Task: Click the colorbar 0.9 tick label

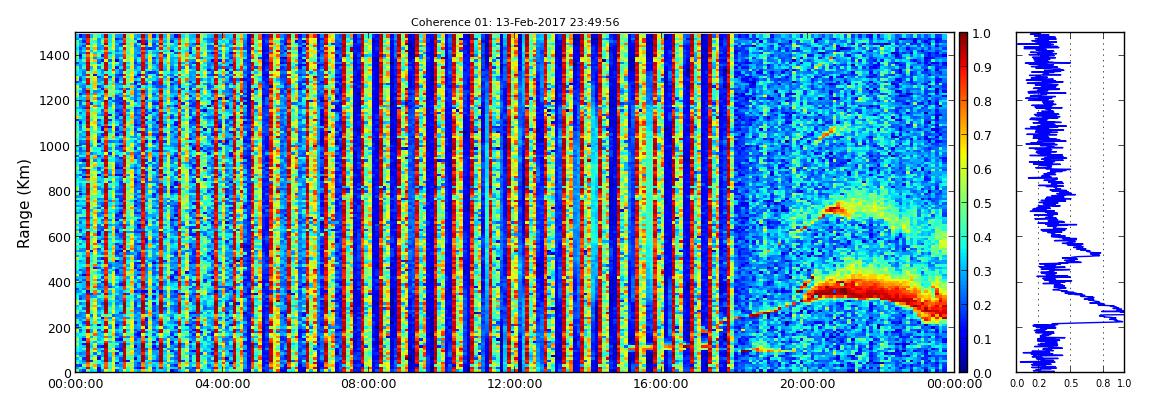Action: 981,67
